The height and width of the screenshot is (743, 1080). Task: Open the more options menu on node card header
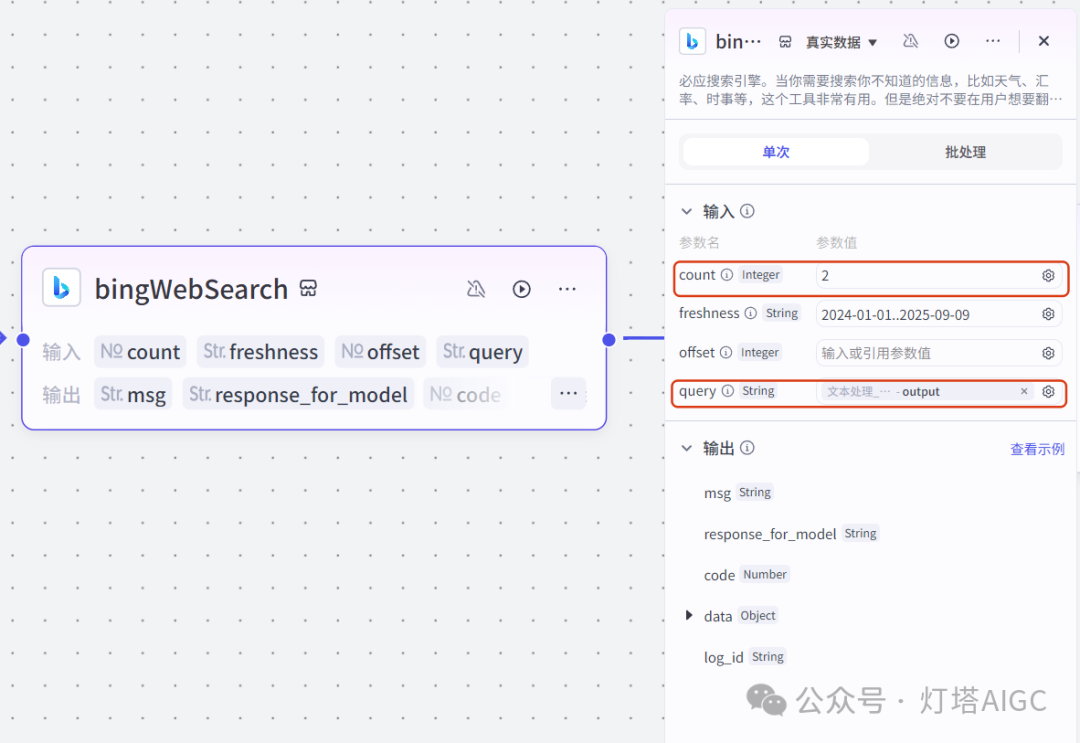pos(567,289)
